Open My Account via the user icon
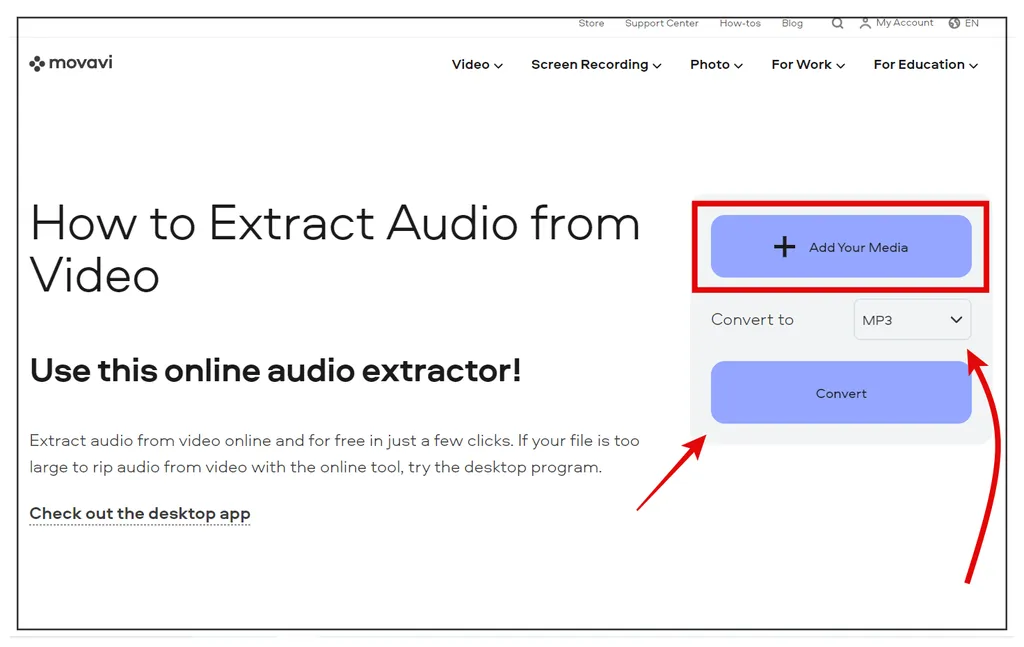The width and height of the screenshot is (1024, 647). pos(865,23)
